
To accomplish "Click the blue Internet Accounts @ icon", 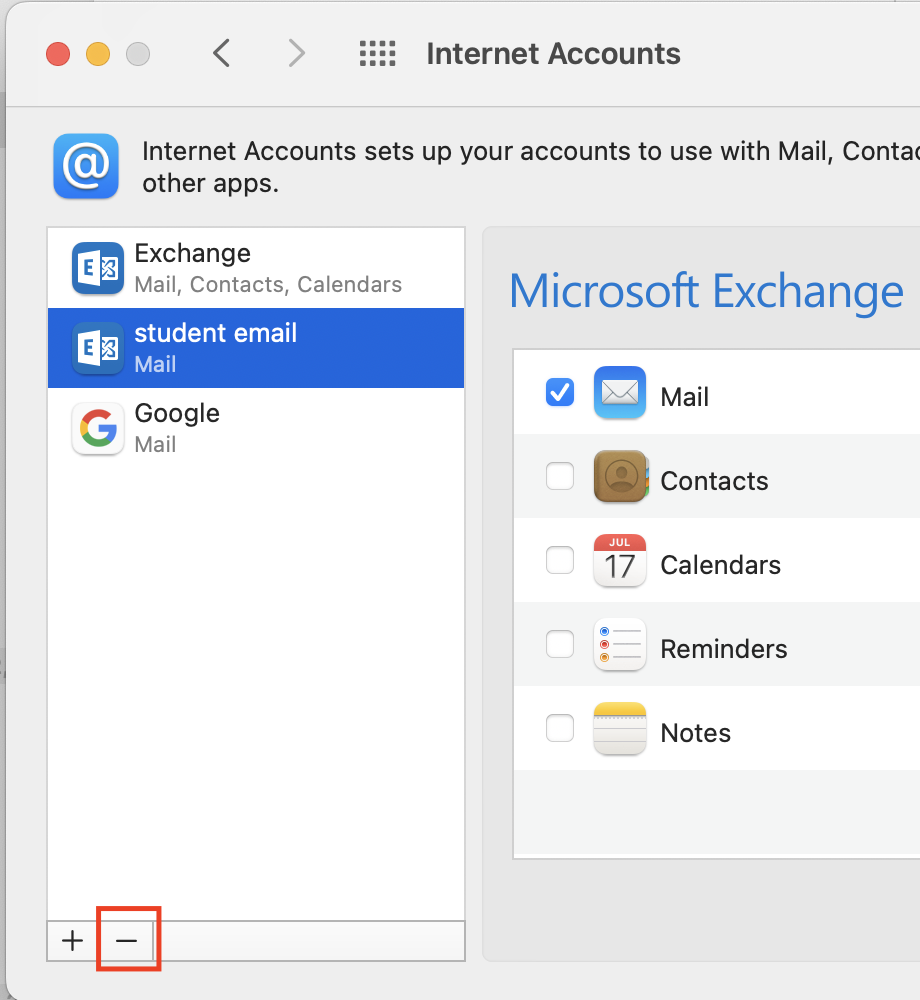I will (x=86, y=167).
